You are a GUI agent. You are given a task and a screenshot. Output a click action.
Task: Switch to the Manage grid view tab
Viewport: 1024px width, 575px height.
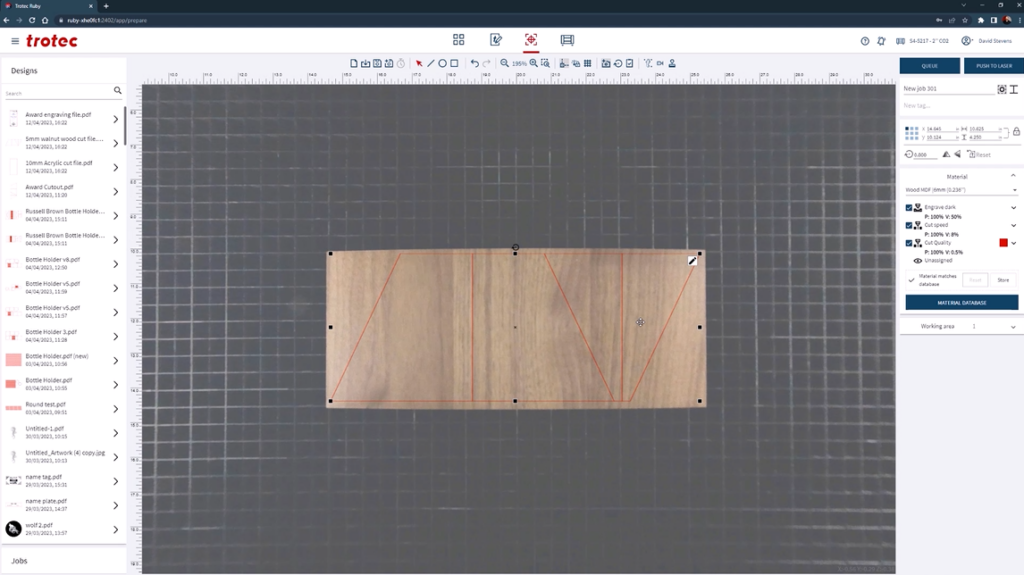[x=458, y=40]
